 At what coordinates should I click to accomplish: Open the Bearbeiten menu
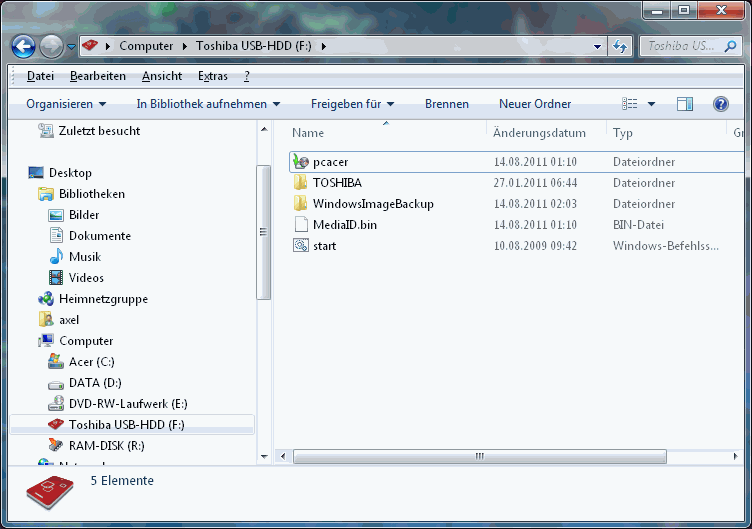98,76
